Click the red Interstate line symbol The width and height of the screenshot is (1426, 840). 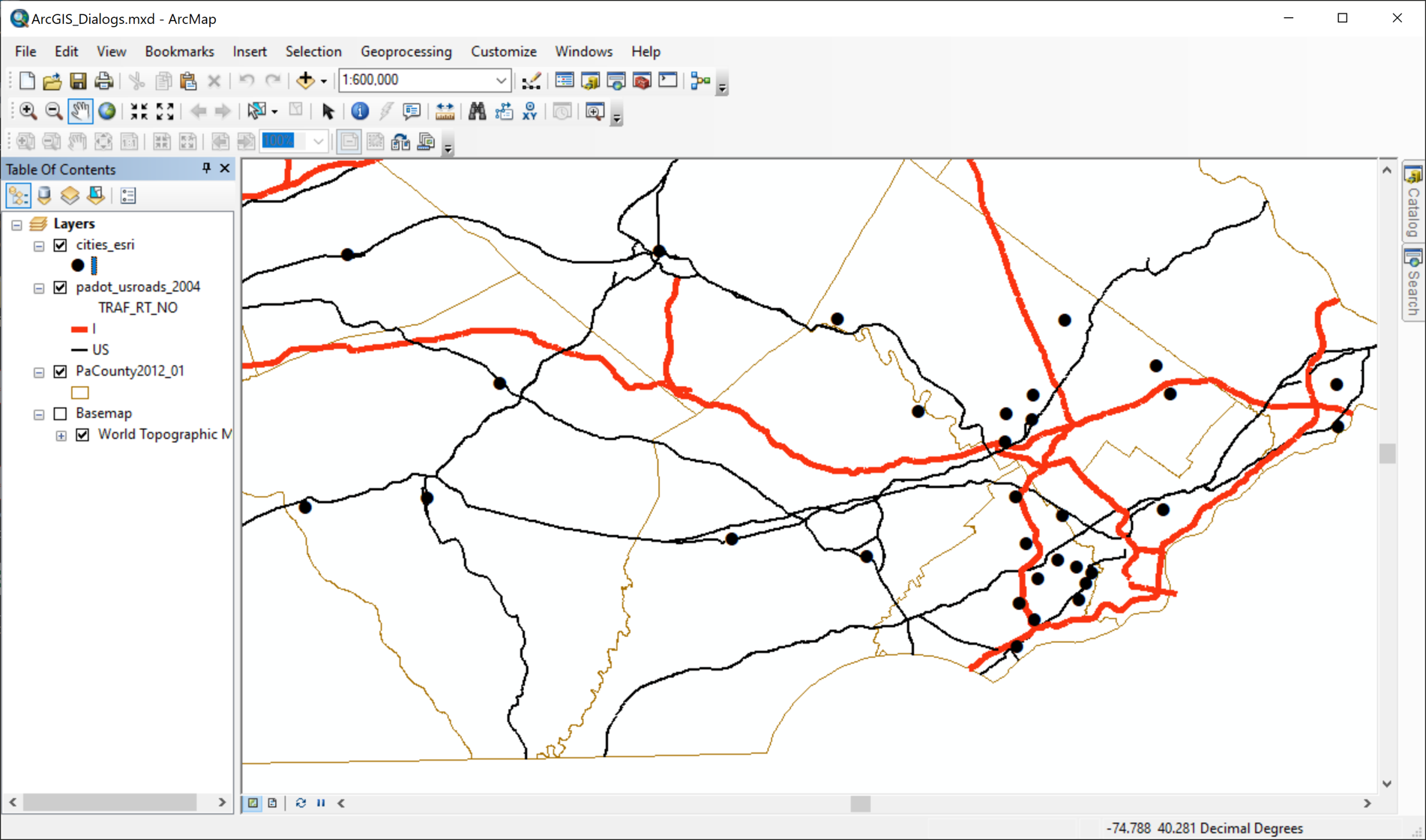[x=79, y=329]
